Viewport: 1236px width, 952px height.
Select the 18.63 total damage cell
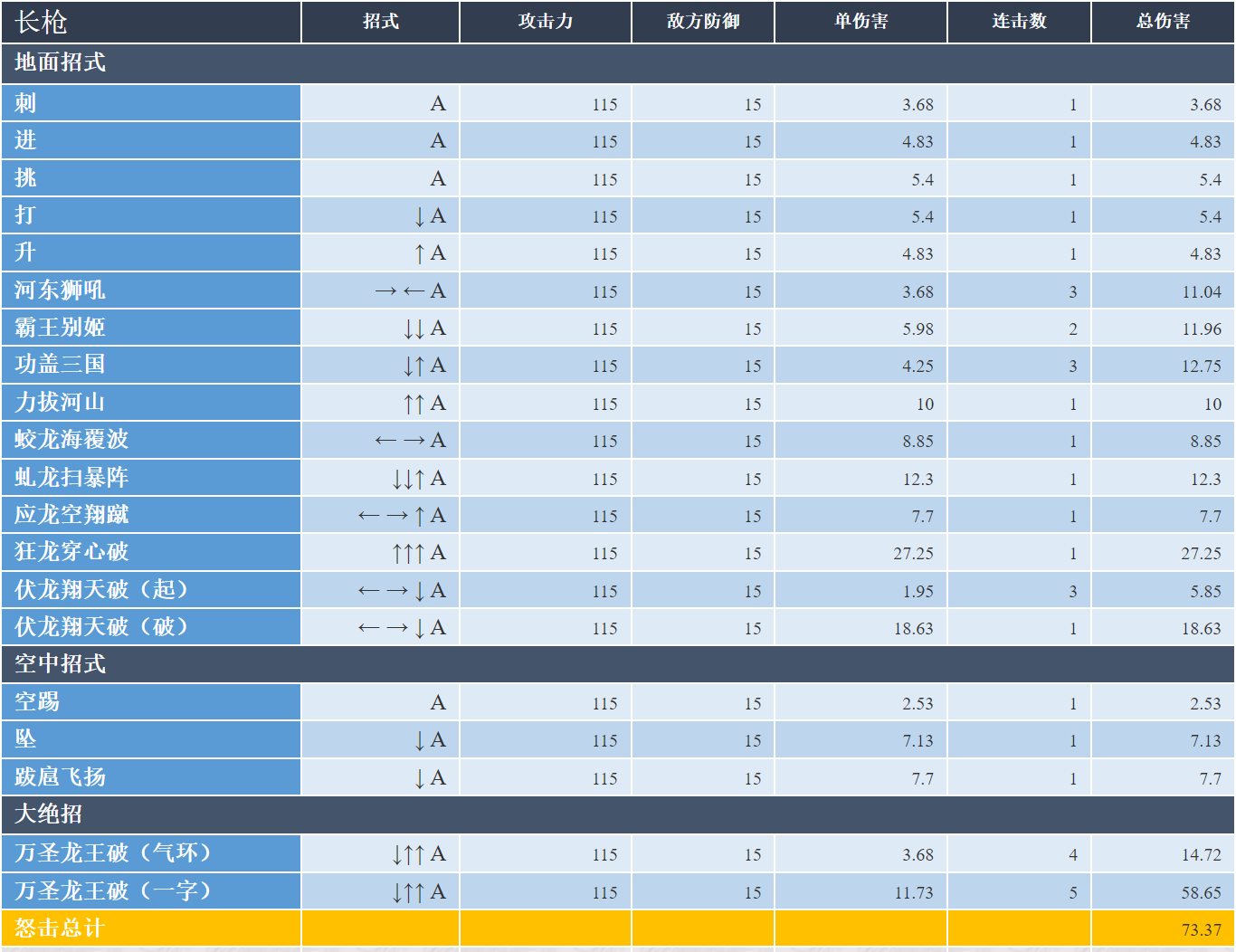pyautogui.click(x=1163, y=628)
